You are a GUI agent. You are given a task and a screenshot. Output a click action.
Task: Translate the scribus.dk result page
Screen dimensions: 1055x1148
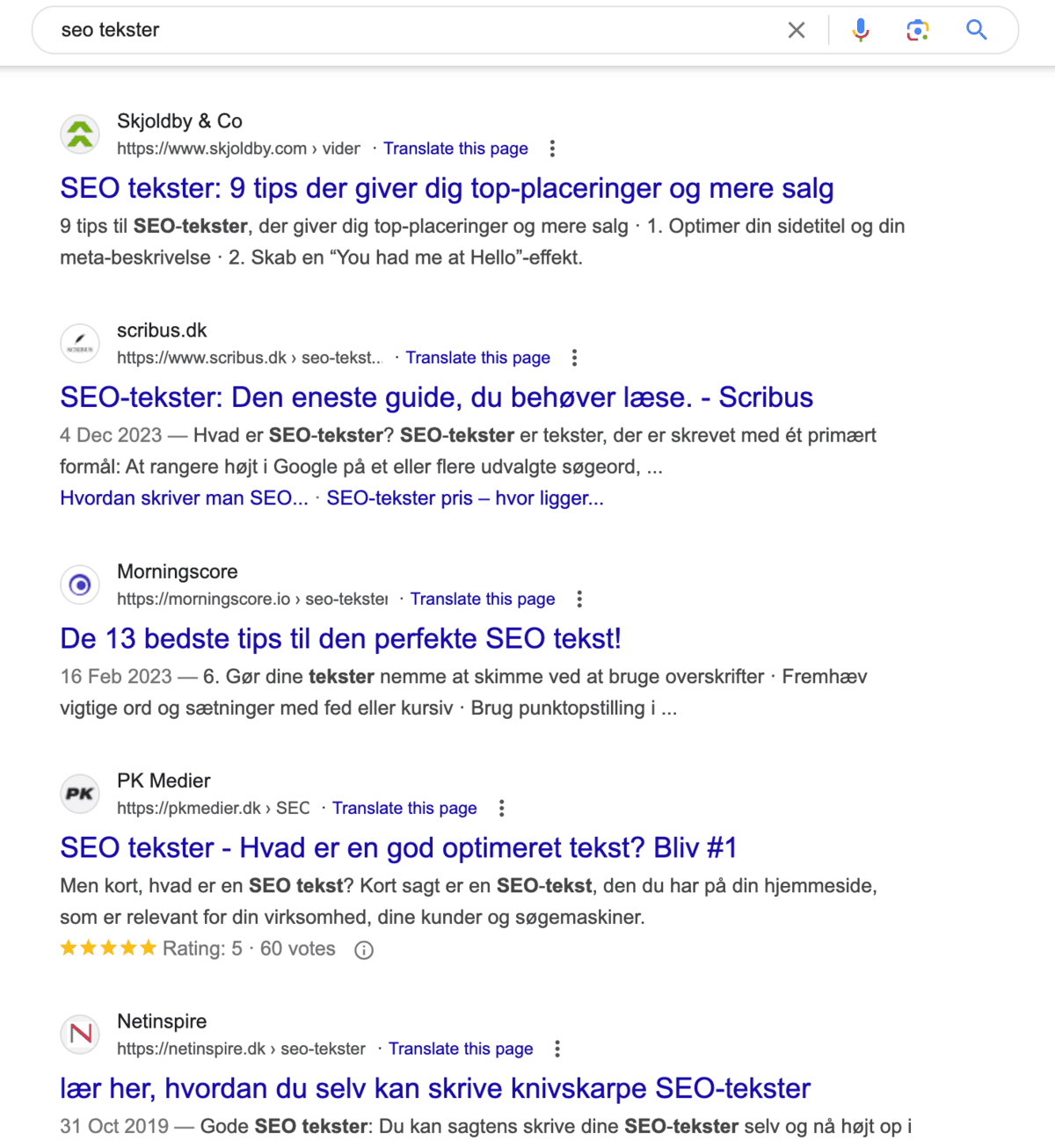(477, 358)
